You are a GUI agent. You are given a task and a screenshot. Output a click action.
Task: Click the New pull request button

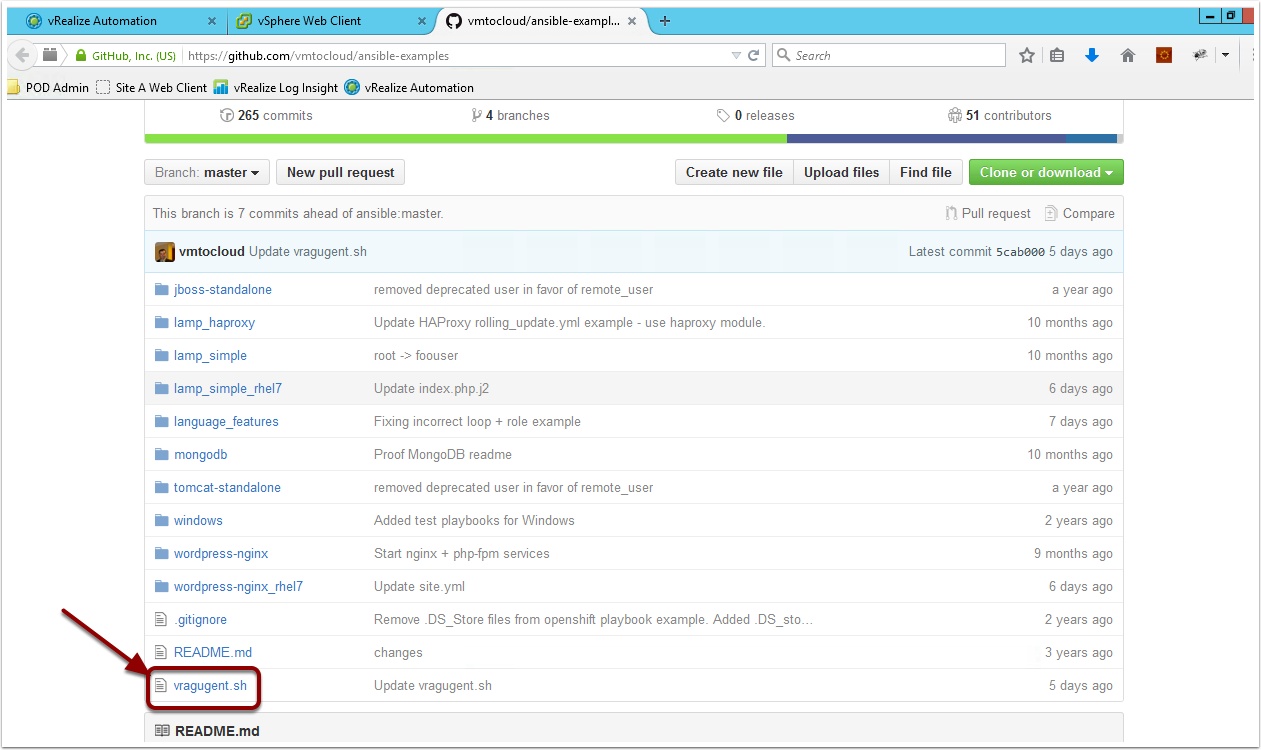[340, 173]
